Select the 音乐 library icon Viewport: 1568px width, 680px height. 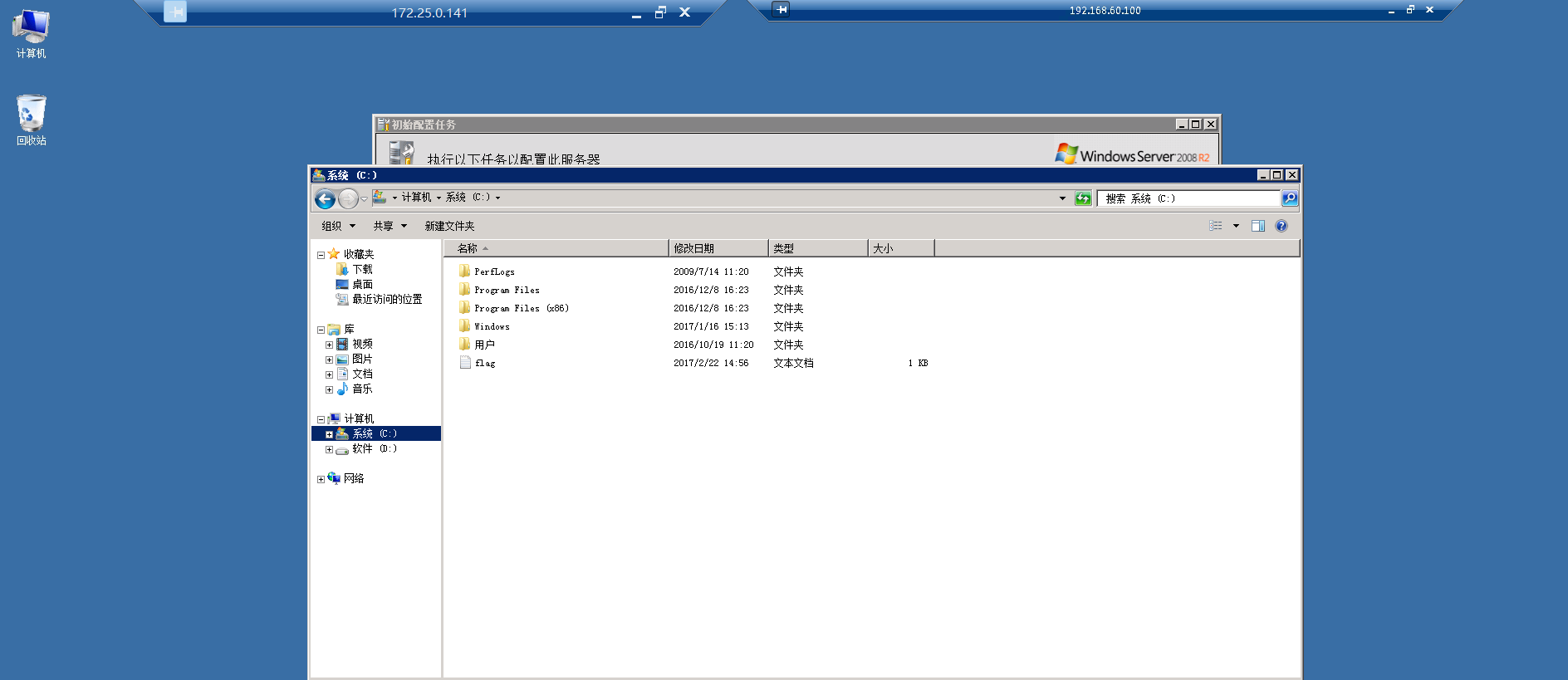(x=342, y=389)
